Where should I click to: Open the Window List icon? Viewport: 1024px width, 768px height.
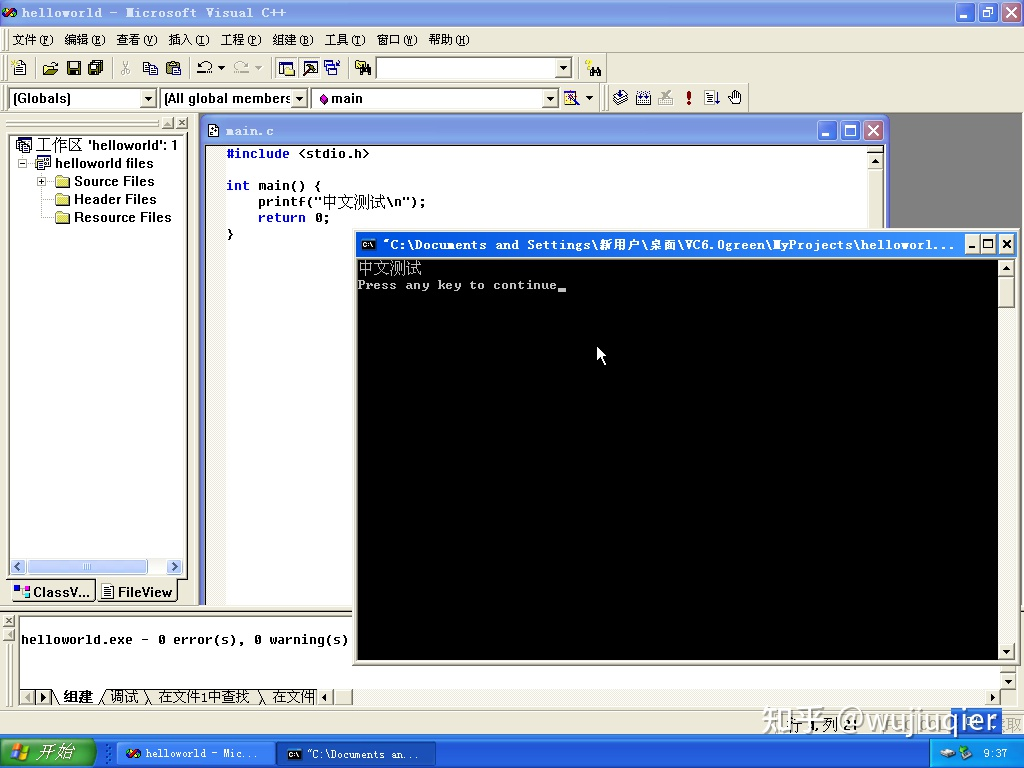(x=332, y=67)
